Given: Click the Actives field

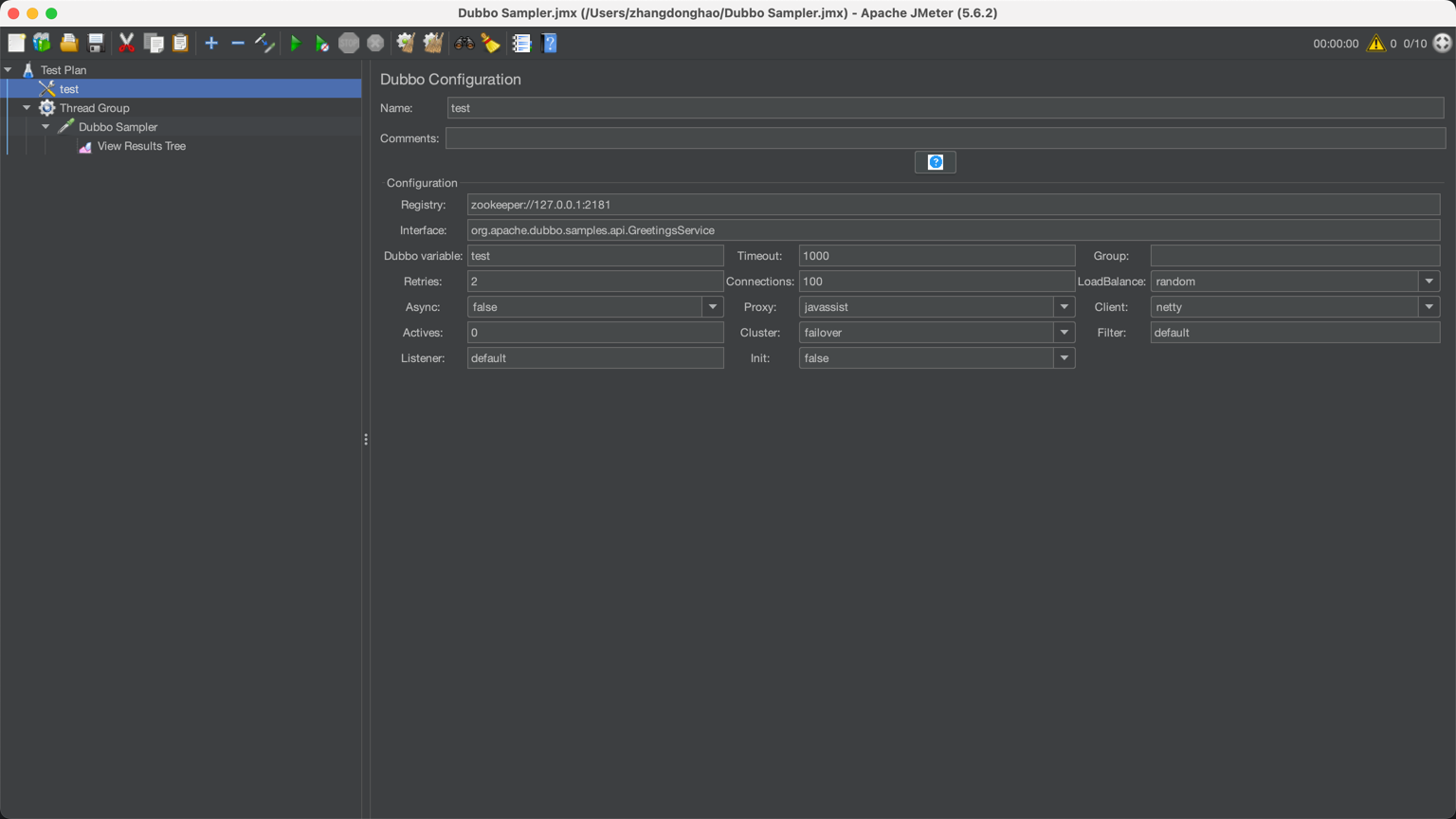Looking at the screenshot, I should click(x=595, y=333).
